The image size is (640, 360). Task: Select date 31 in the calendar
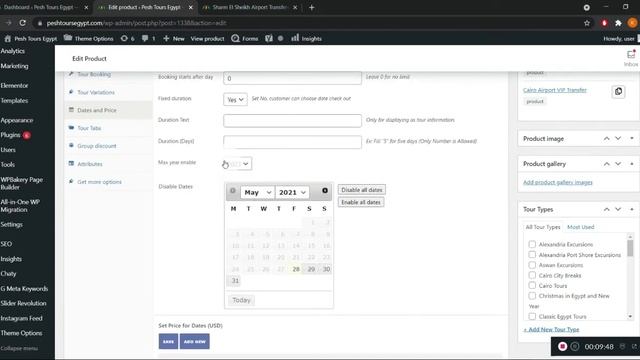[235, 280]
